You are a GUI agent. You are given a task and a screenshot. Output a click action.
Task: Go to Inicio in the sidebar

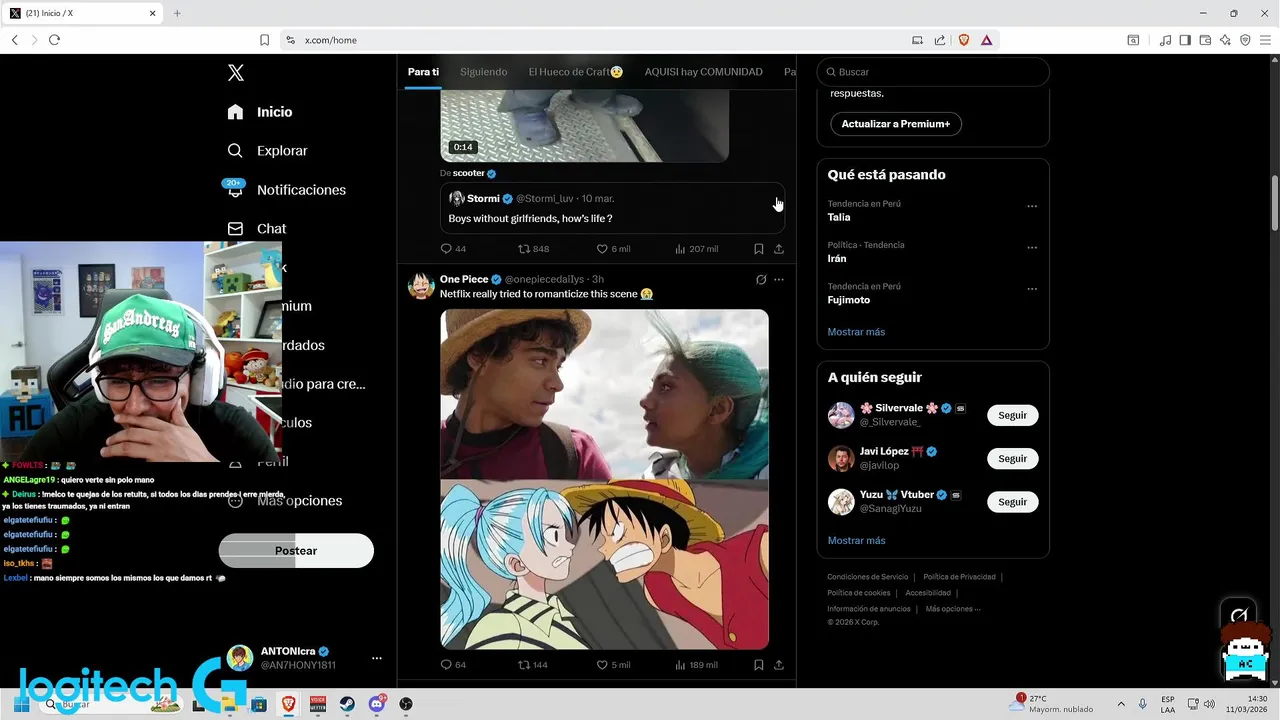point(260,112)
